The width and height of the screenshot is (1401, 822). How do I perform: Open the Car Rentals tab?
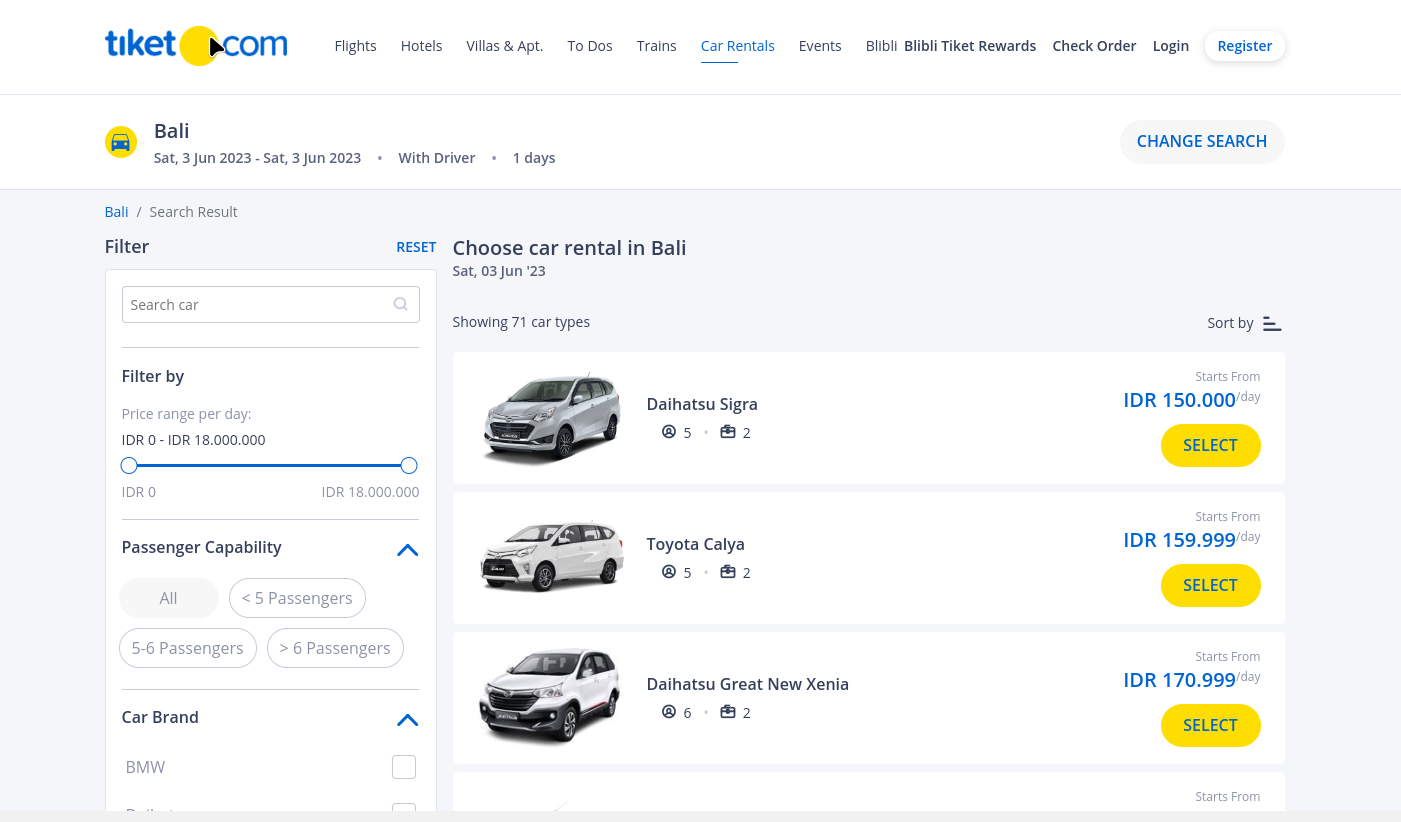[738, 46]
